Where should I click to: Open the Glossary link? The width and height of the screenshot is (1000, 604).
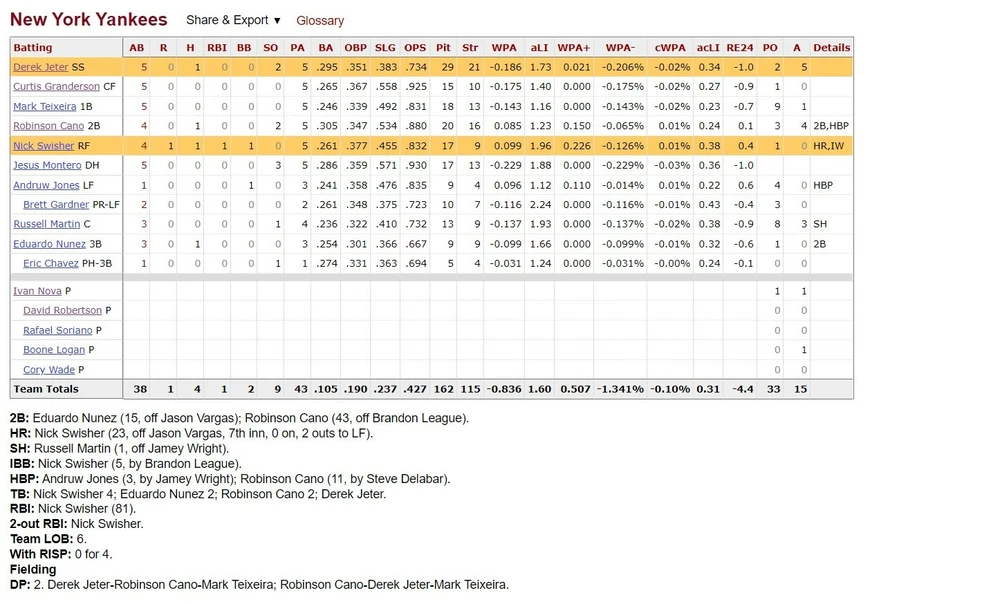tap(320, 21)
